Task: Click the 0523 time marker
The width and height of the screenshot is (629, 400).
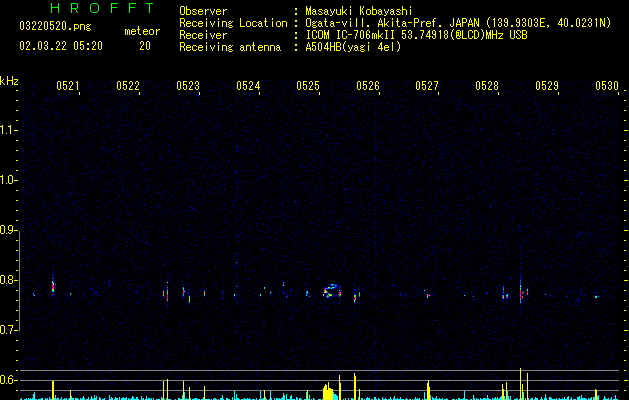Action: 188,86
